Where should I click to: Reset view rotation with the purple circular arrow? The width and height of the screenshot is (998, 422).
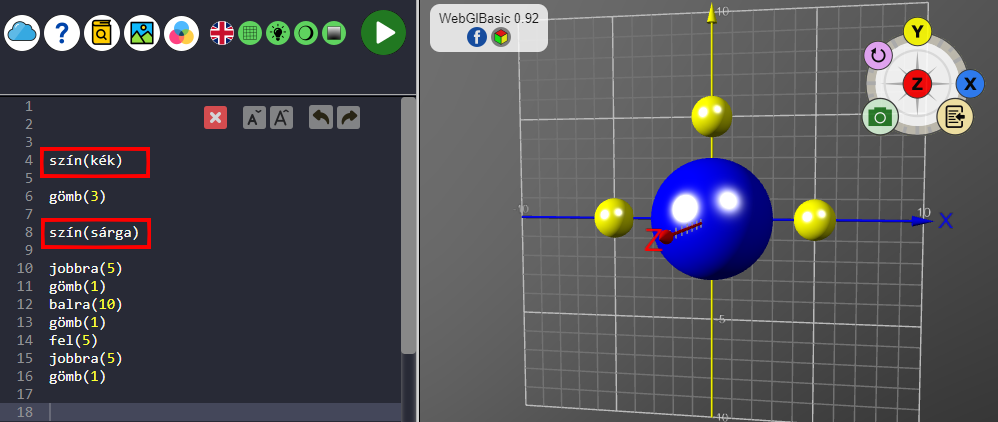878,56
